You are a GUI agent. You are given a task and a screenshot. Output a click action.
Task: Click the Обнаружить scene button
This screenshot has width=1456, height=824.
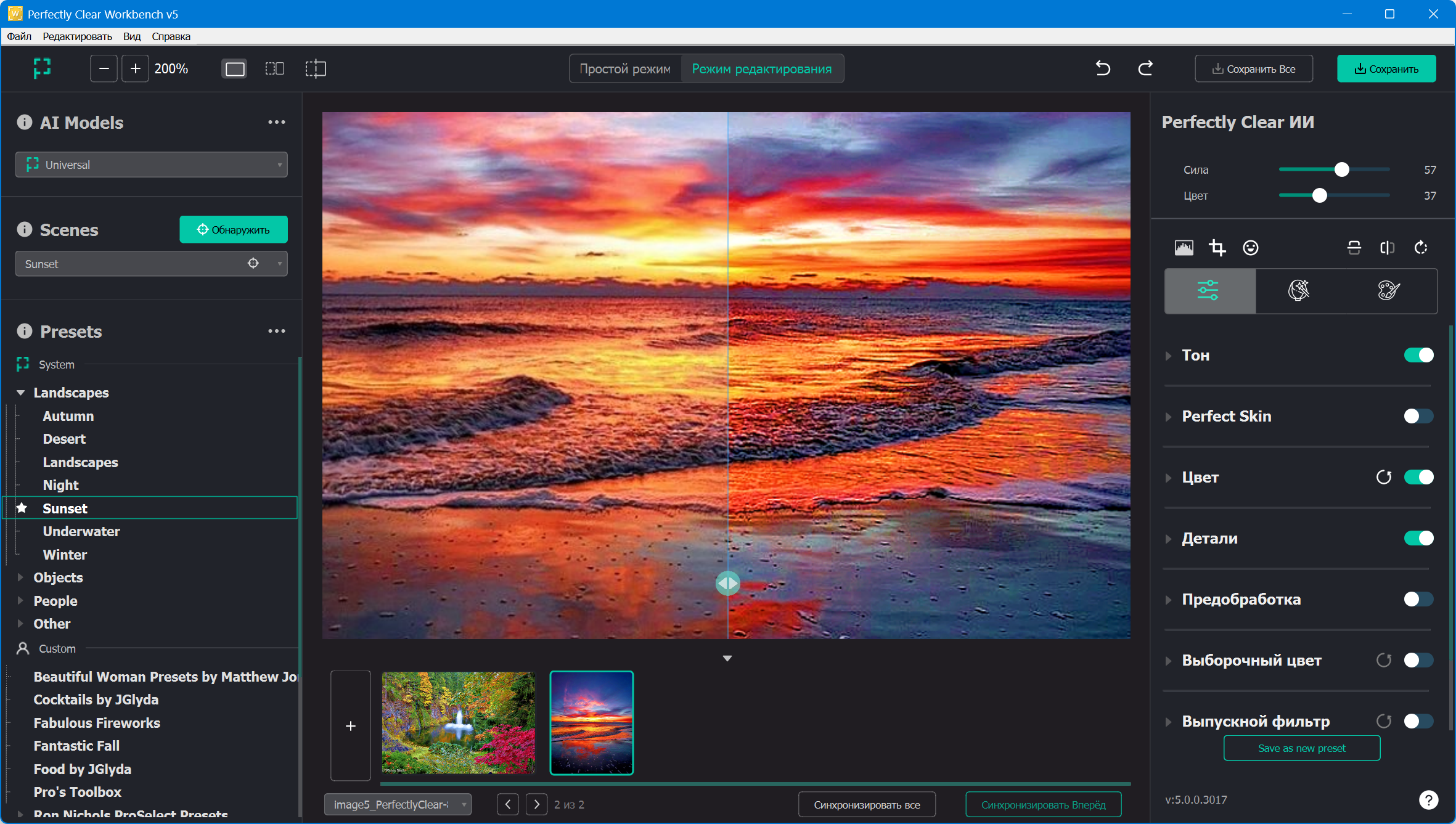coord(234,229)
